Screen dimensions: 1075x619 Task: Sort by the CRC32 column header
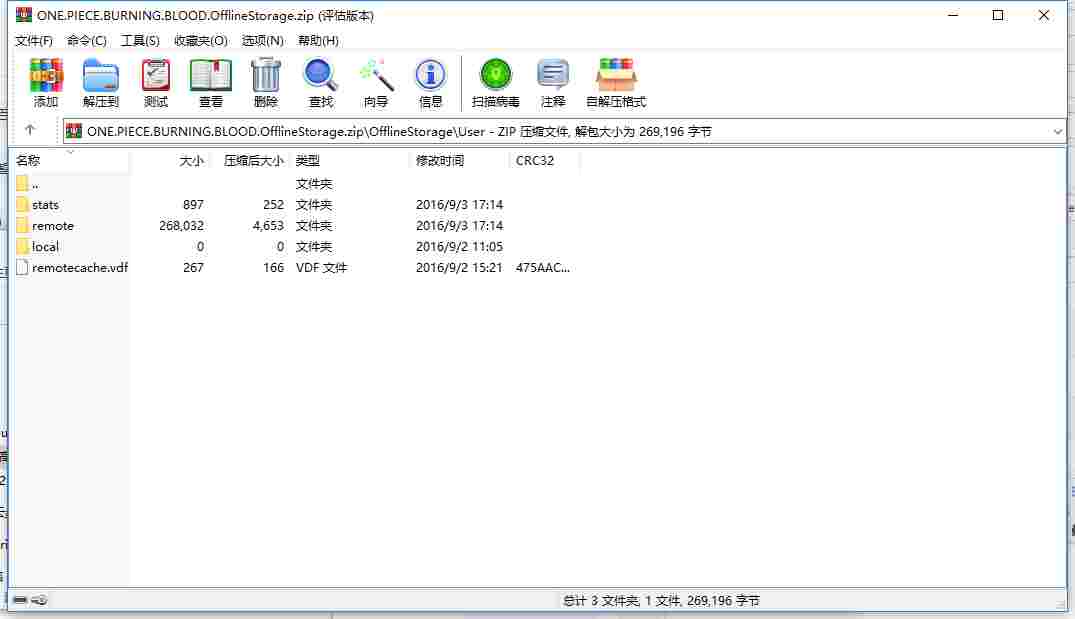click(x=544, y=160)
